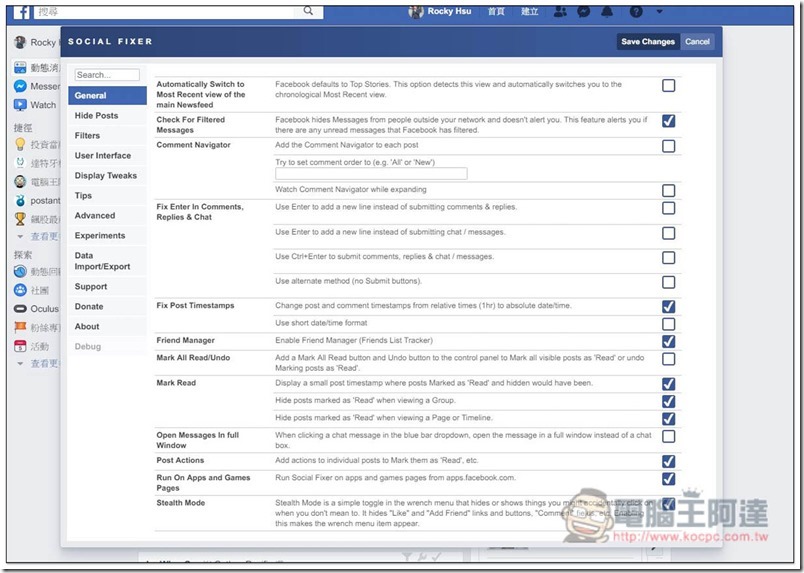
Task: Click the comment order text field
Action: click(371, 174)
